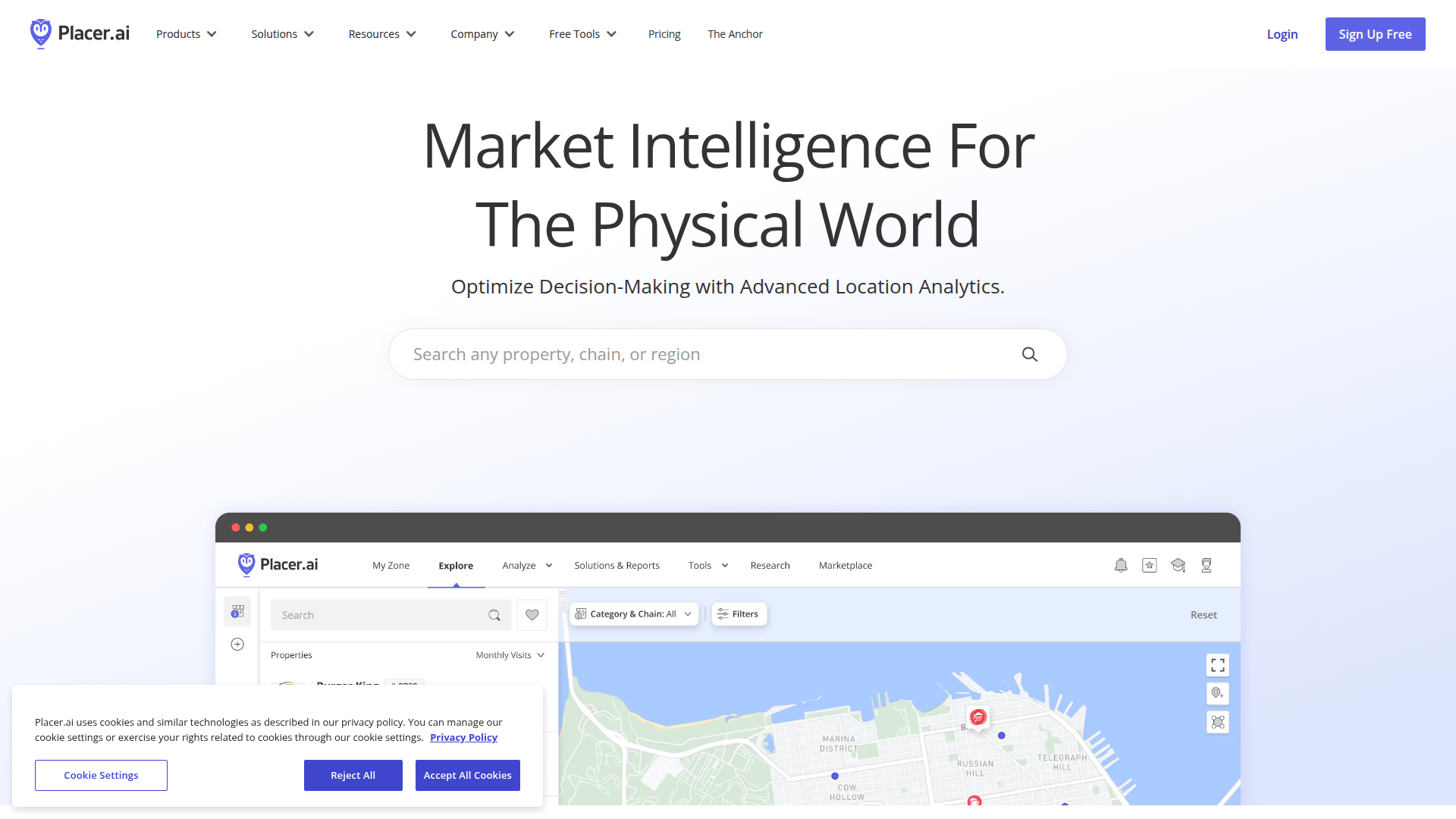
Task: Select the Explore tab
Action: click(x=456, y=566)
